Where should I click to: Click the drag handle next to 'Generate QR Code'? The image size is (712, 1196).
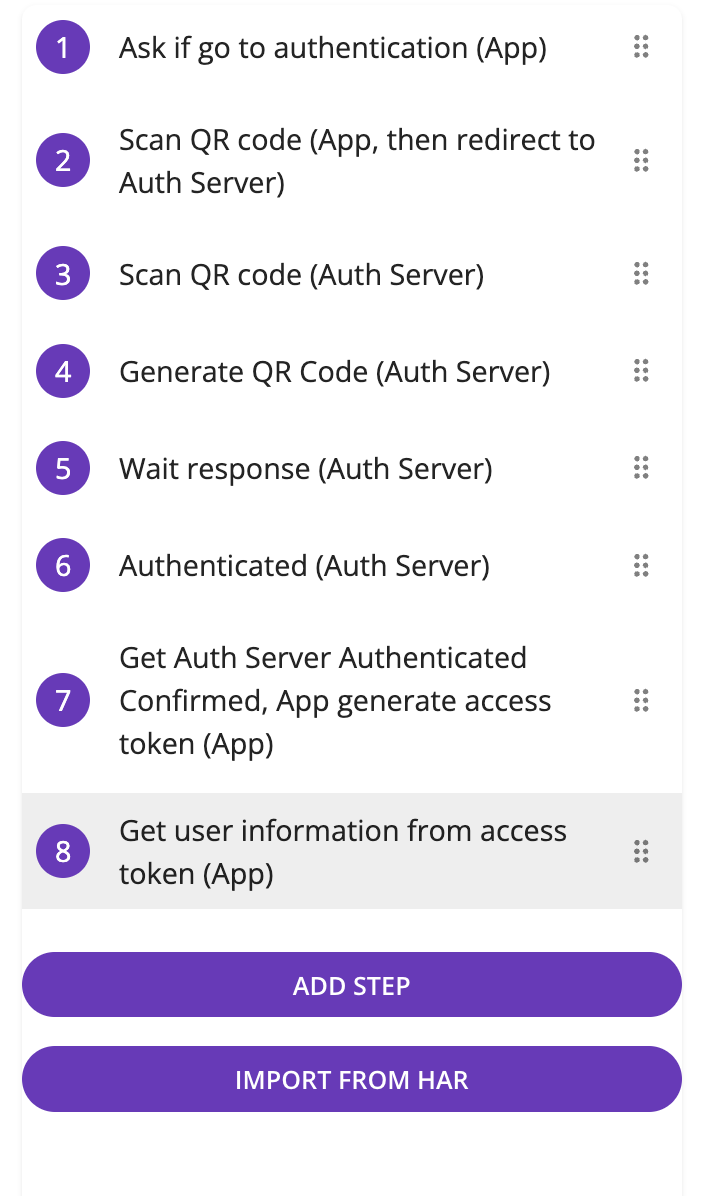pyautogui.click(x=641, y=371)
